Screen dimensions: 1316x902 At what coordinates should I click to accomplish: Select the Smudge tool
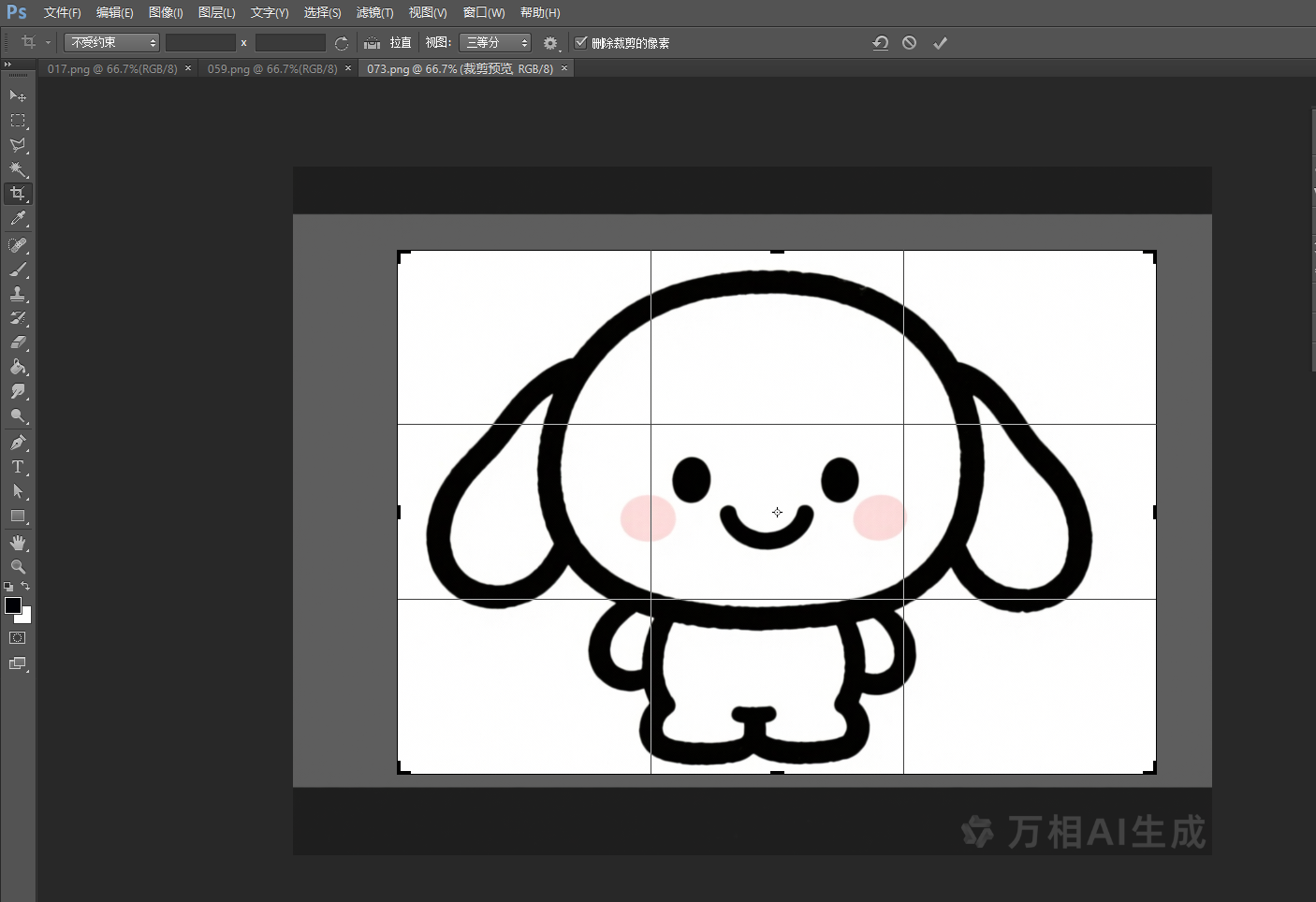coord(18,391)
